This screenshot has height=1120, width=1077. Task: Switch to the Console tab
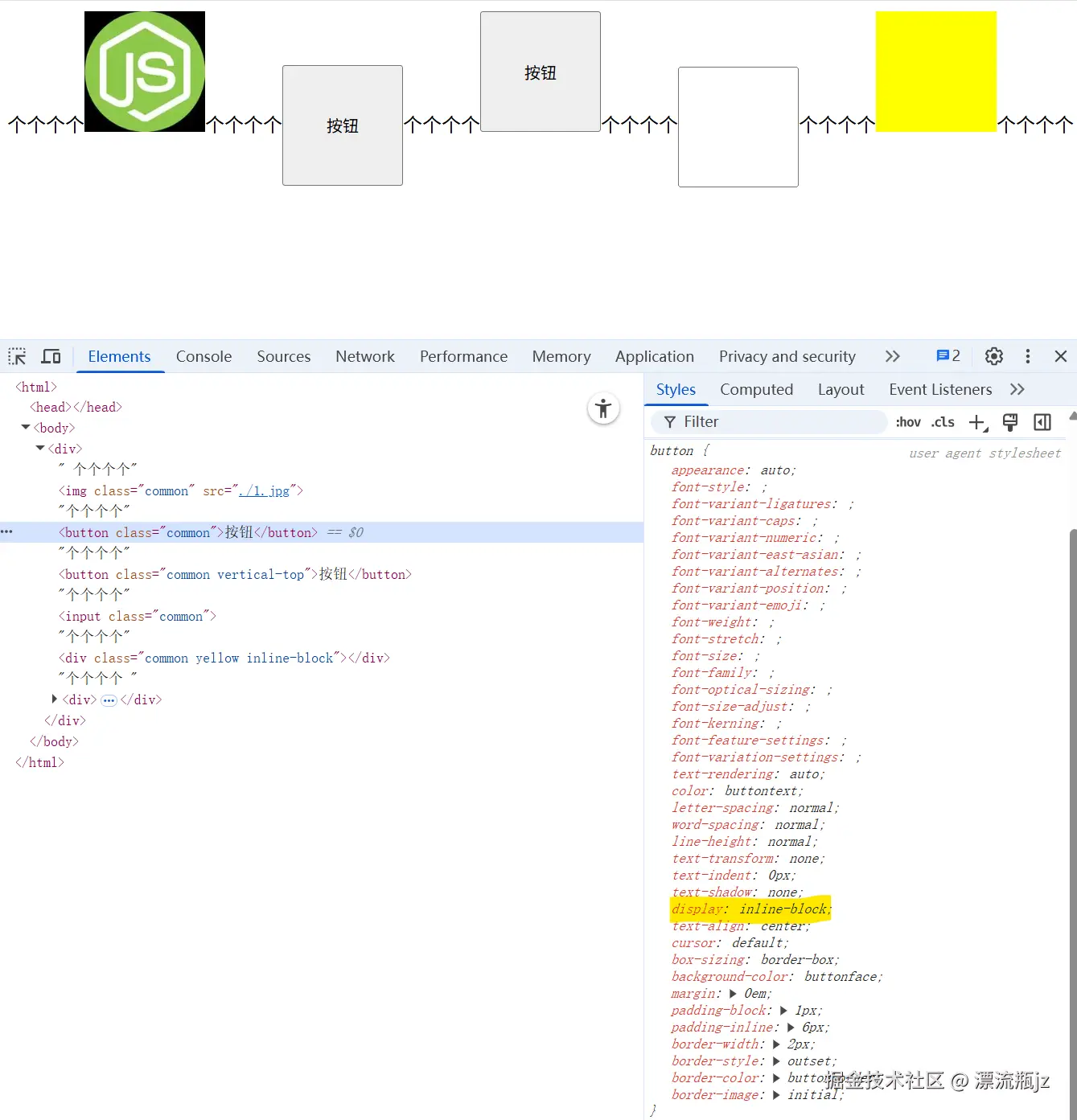(x=203, y=356)
